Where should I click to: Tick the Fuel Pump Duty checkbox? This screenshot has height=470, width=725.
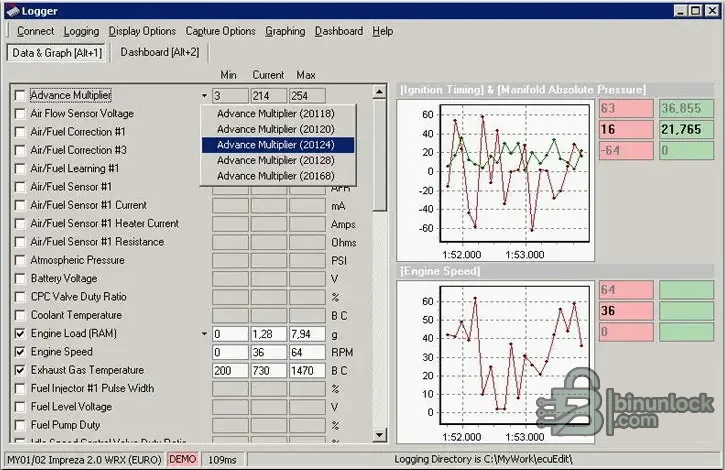[x=20, y=425]
